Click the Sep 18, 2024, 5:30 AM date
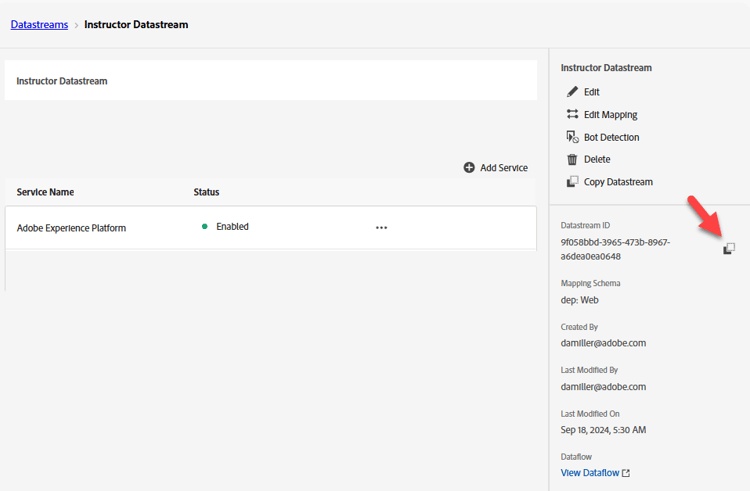This screenshot has height=491, width=750. tap(603, 430)
